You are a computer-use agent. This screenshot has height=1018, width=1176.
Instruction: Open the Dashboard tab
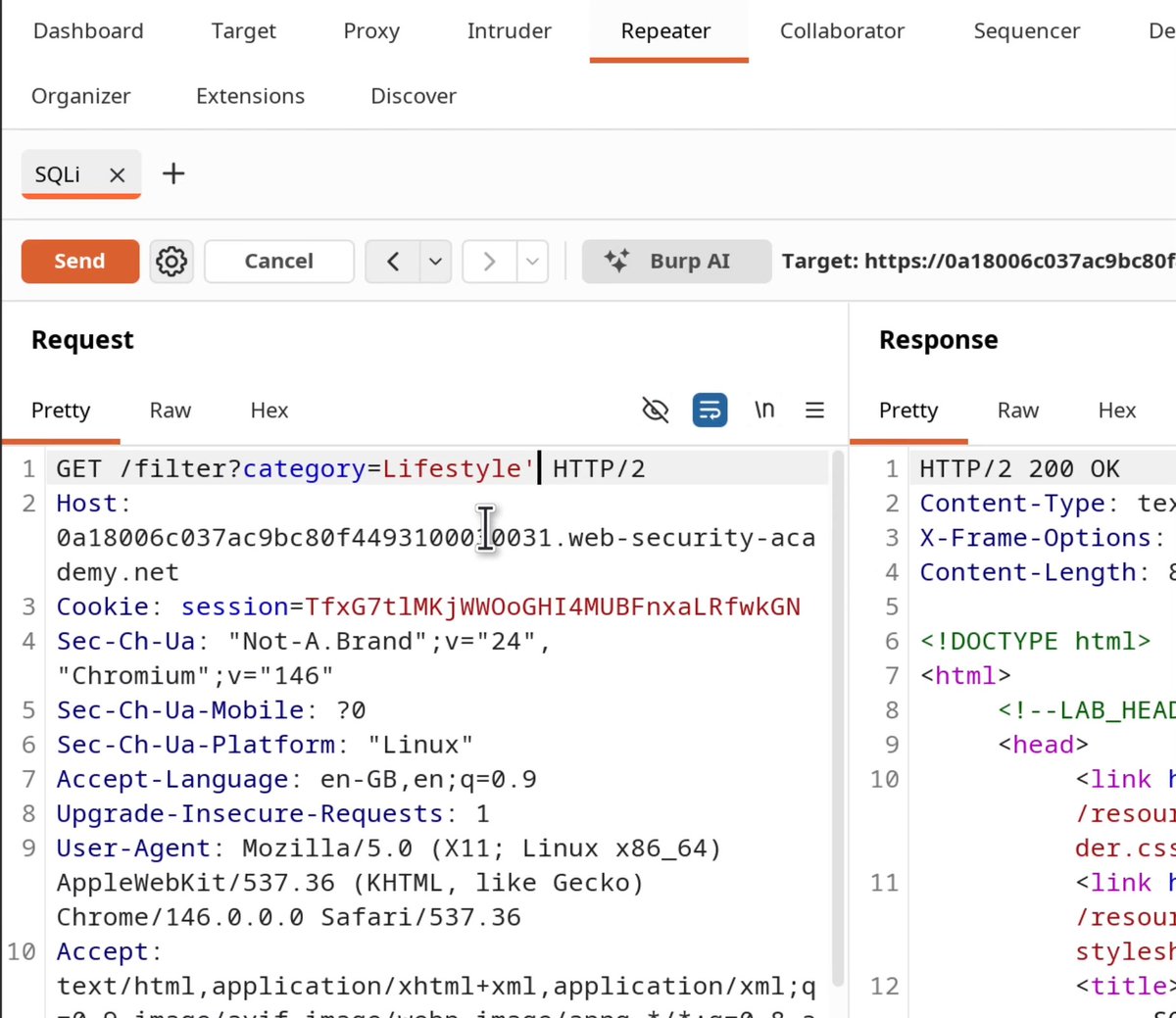88,31
